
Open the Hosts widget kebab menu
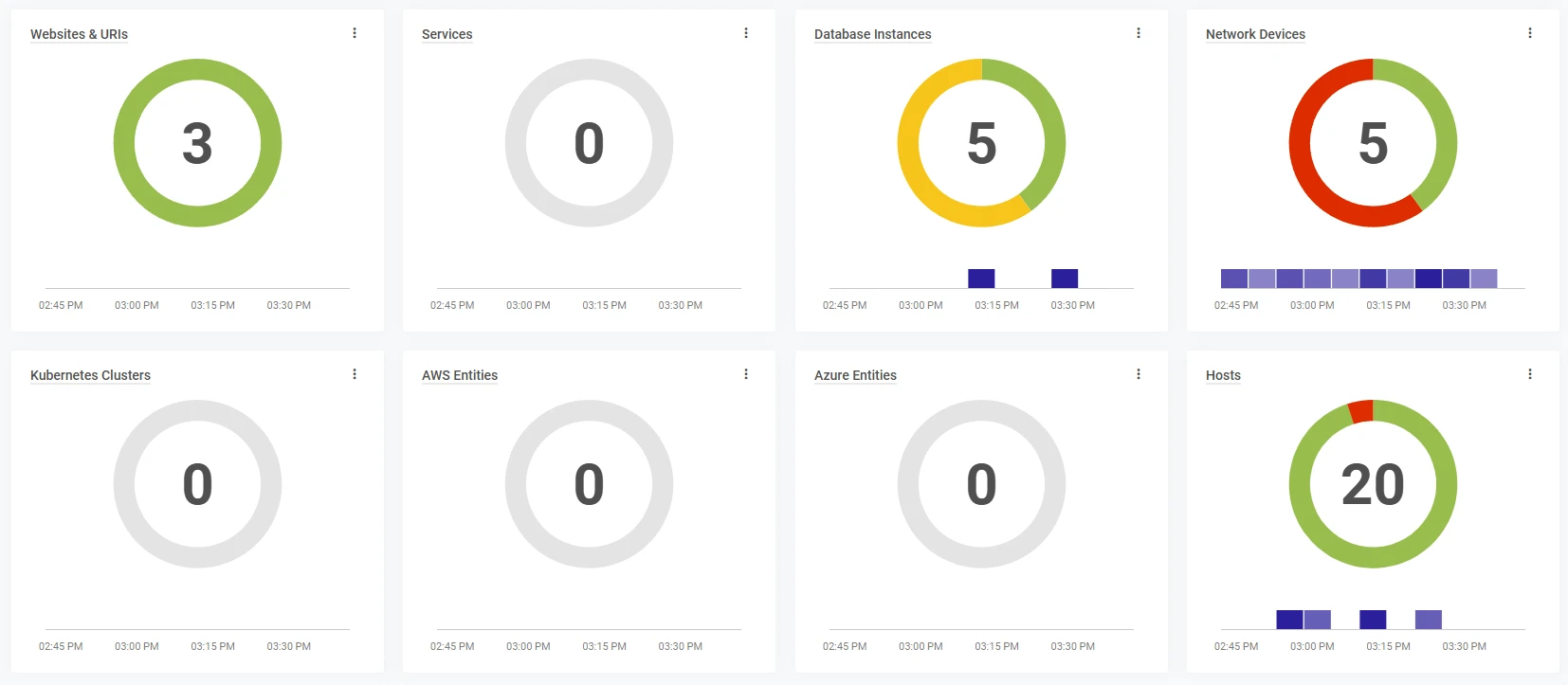click(1530, 374)
